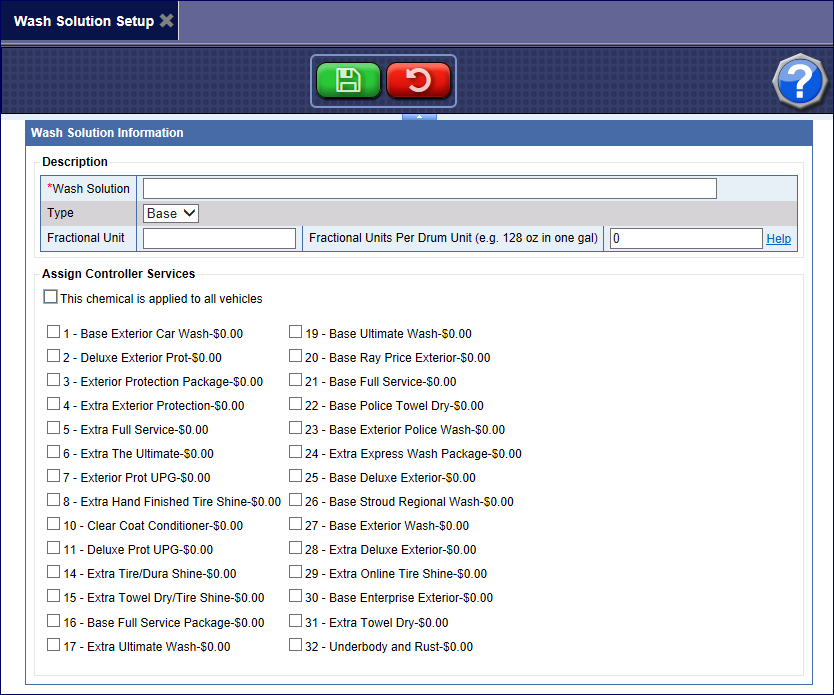Viewport: 834px width, 695px height.
Task: Open the blue question mark help icon
Action: pos(799,80)
